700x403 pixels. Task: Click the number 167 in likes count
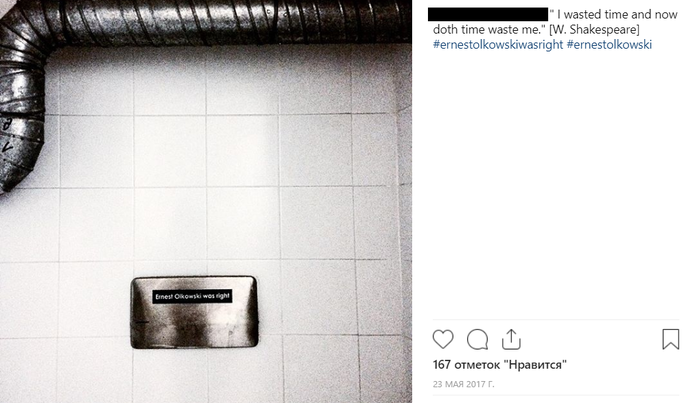(442, 365)
